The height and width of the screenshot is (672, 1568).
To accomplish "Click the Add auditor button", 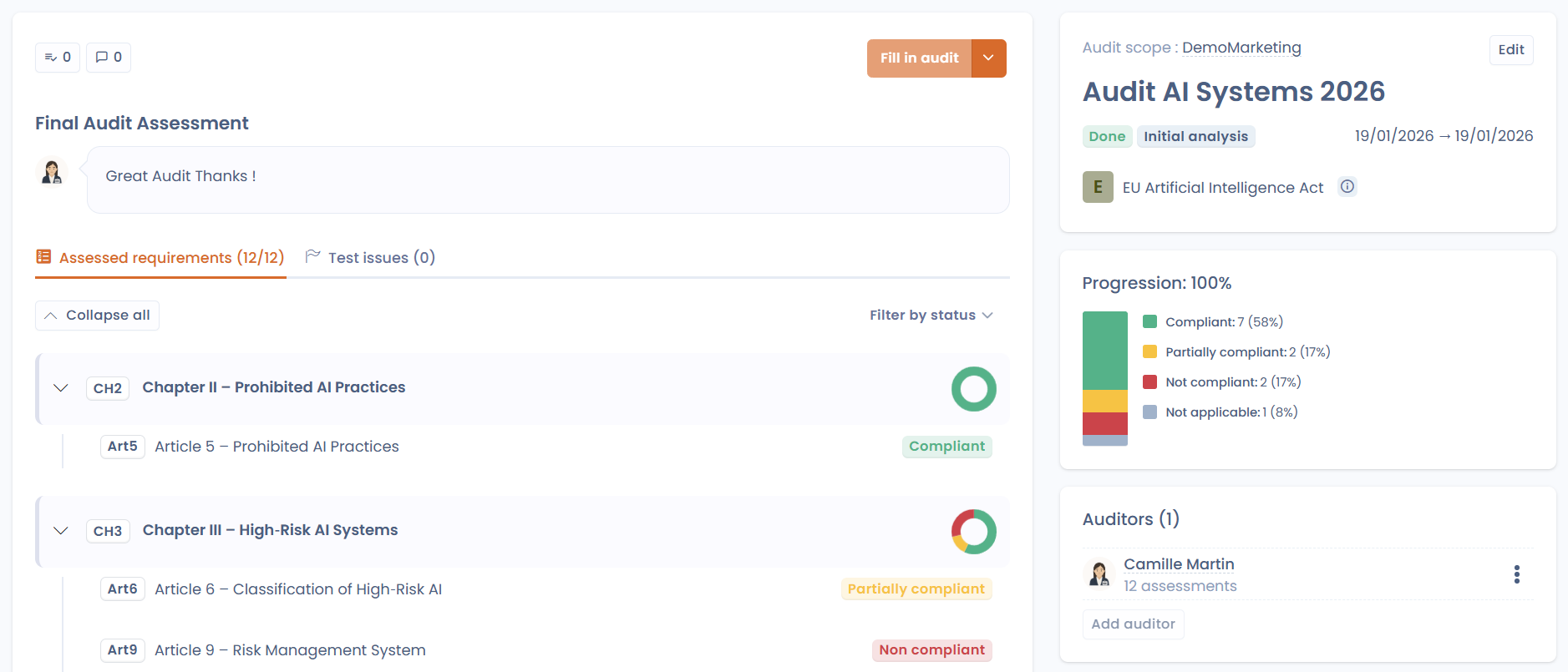I will tap(1133, 624).
